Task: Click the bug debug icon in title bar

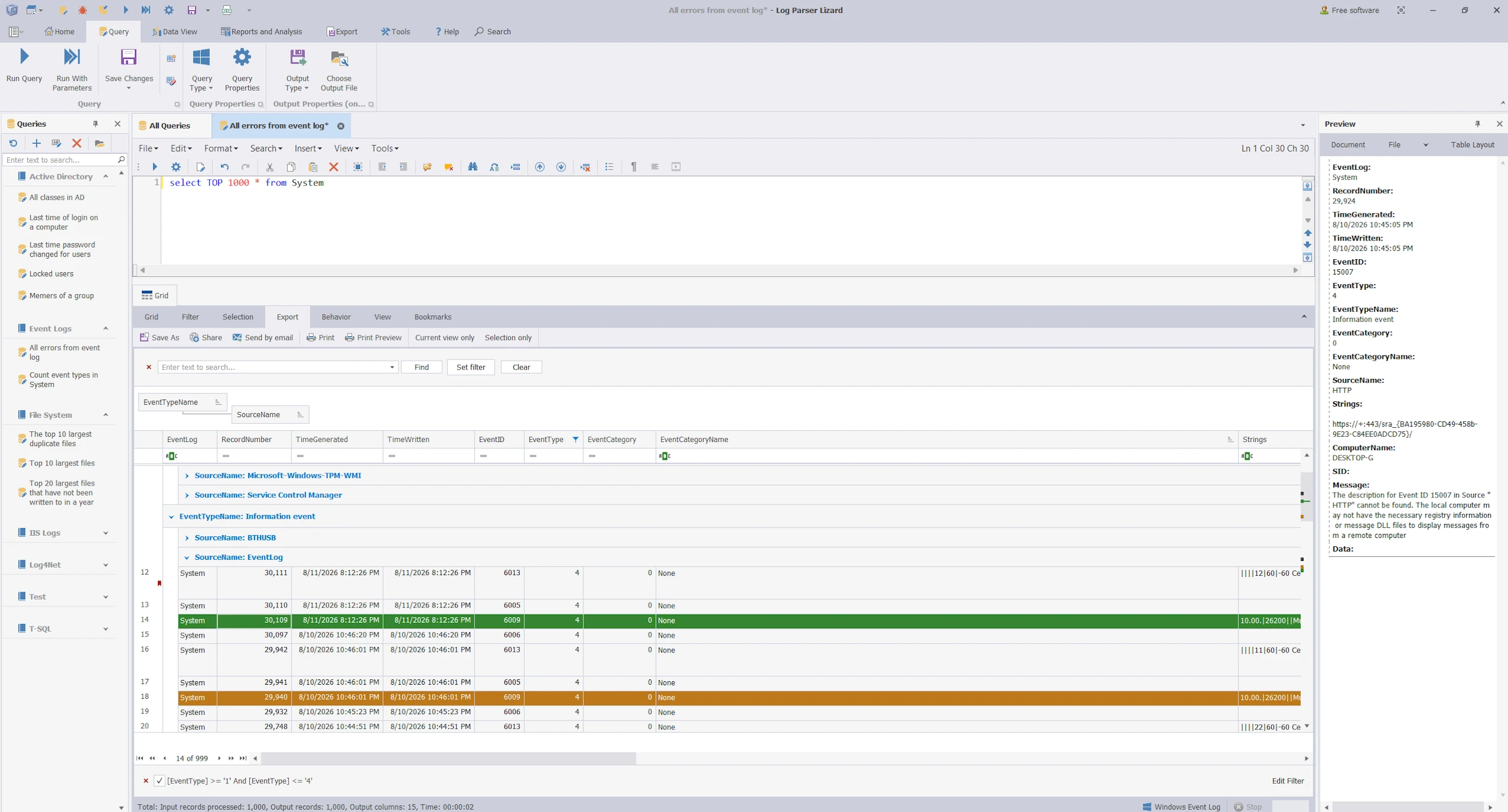Action: coord(83,10)
